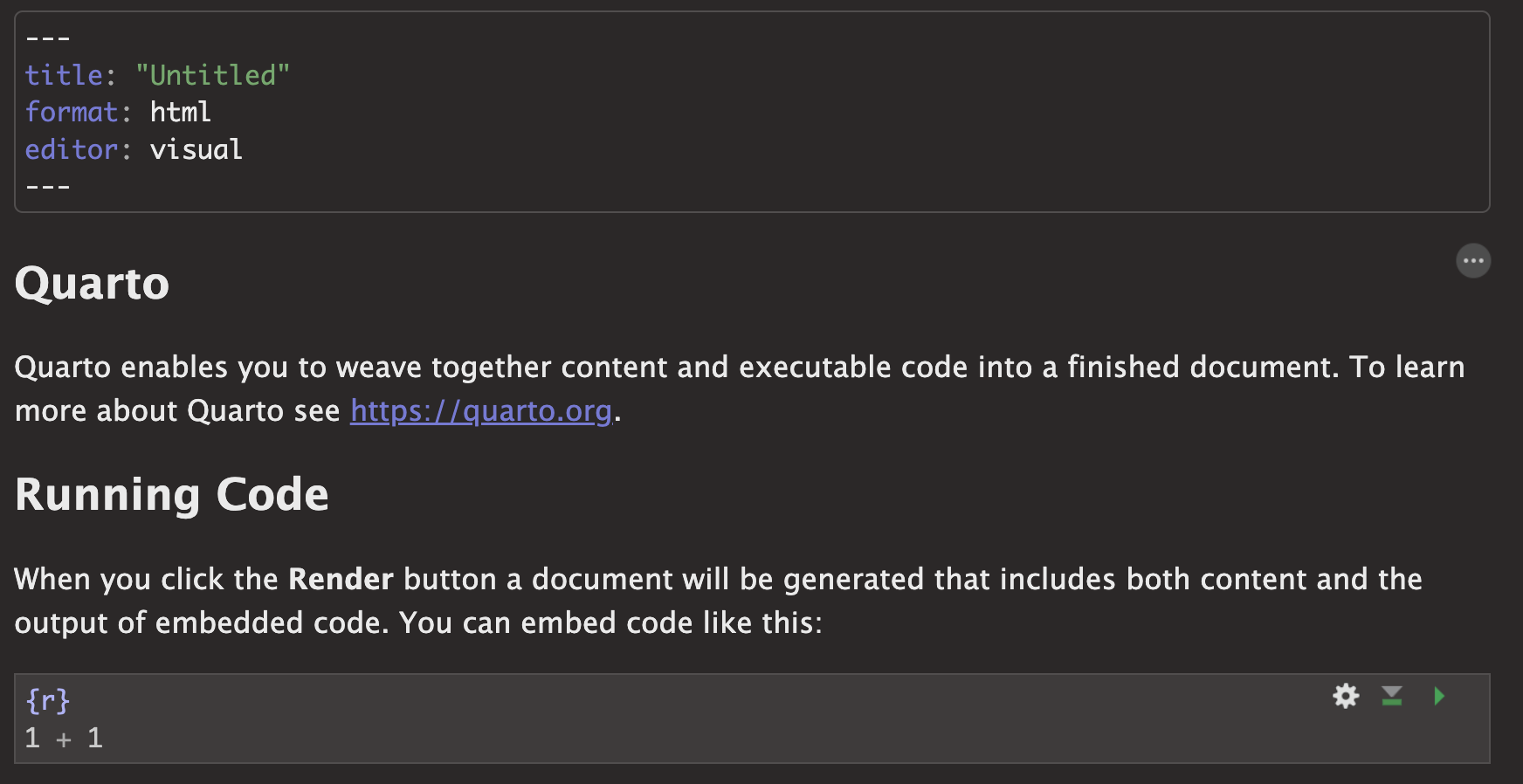Click the opening --- YAML delimiter
Screen dimensions: 1523x784
(48, 38)
